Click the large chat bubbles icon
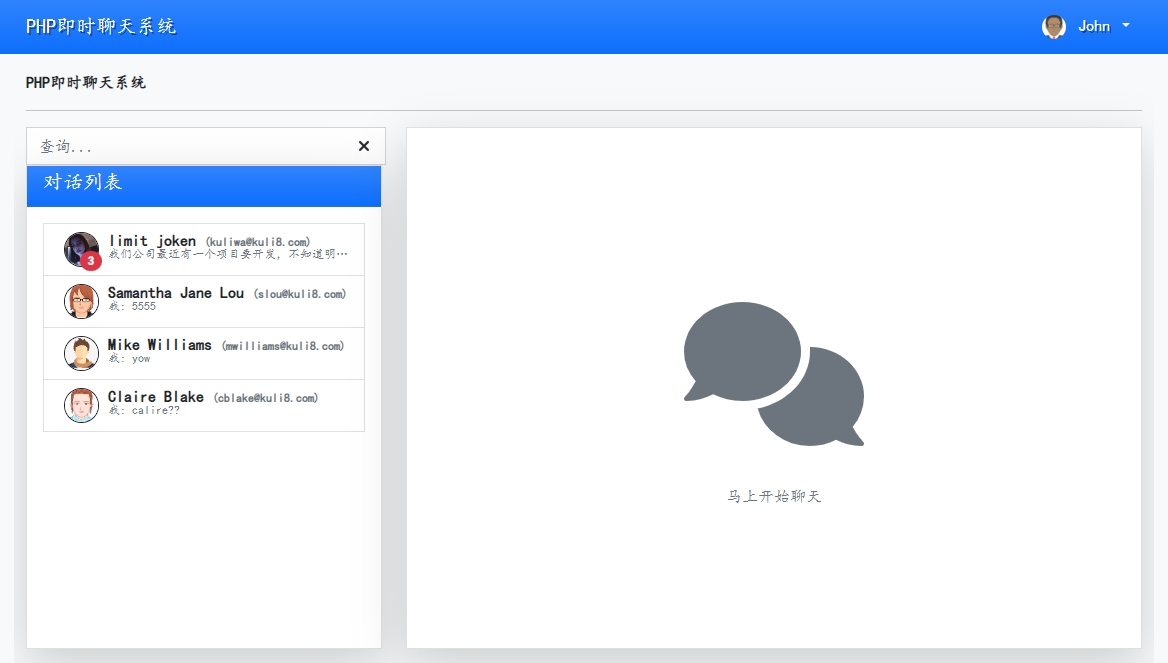This screenshot has width=1168, height=663. tap(773, 374)
